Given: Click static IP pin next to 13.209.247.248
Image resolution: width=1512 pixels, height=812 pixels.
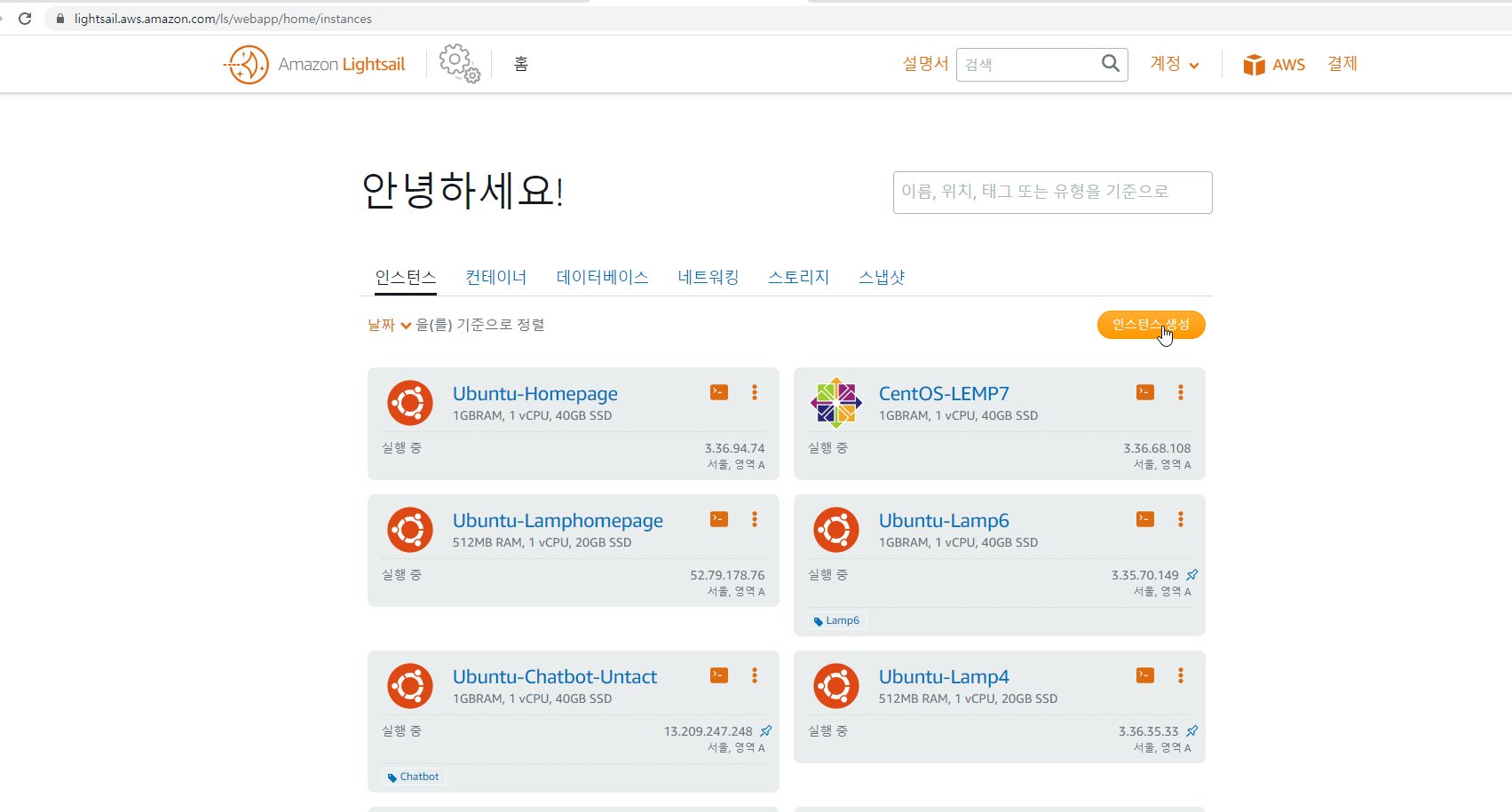Looking at the screenshot, I should point(766,731).
